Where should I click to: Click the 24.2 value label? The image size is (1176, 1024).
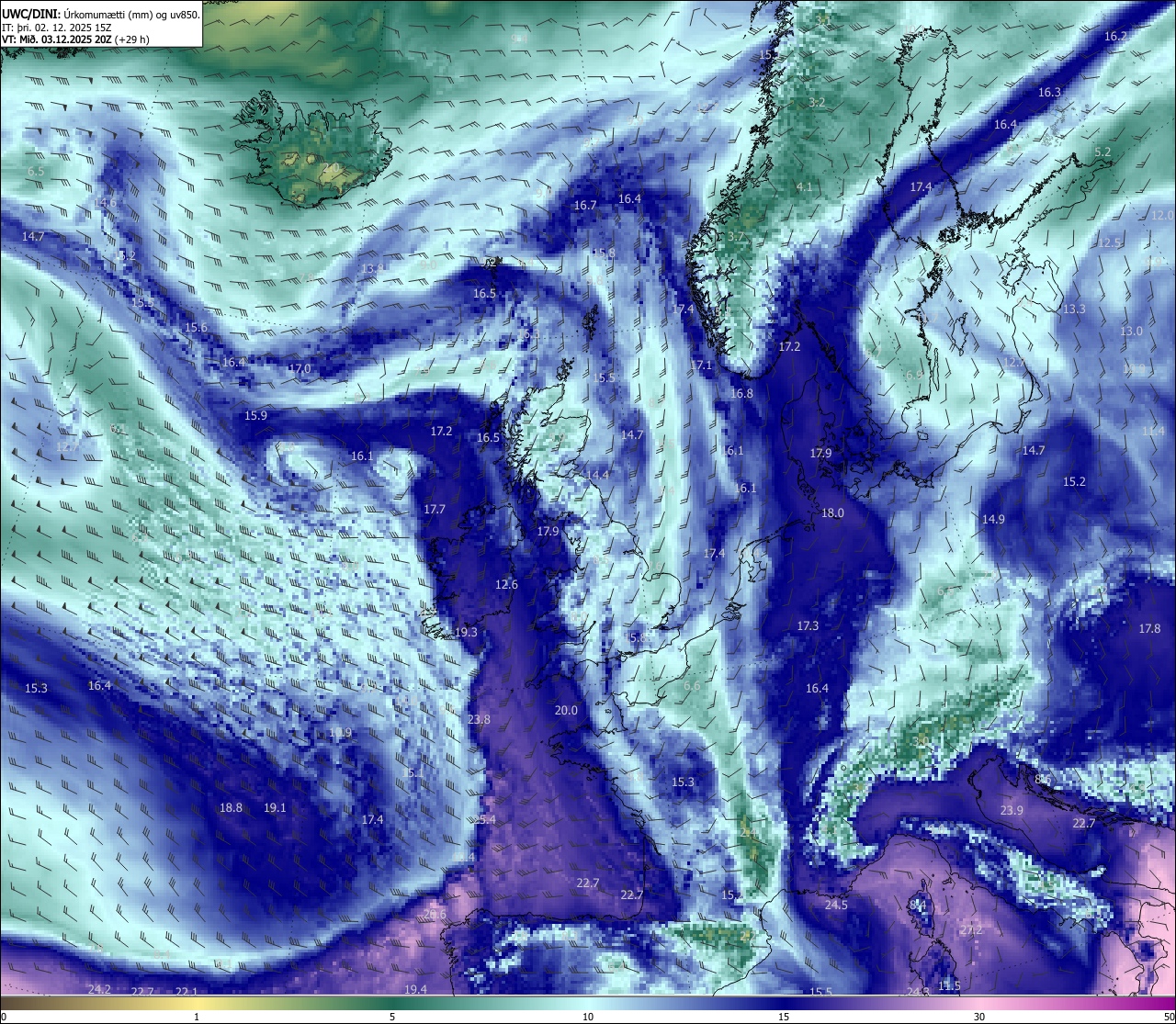pyautogui.click(x=99, y=989)
